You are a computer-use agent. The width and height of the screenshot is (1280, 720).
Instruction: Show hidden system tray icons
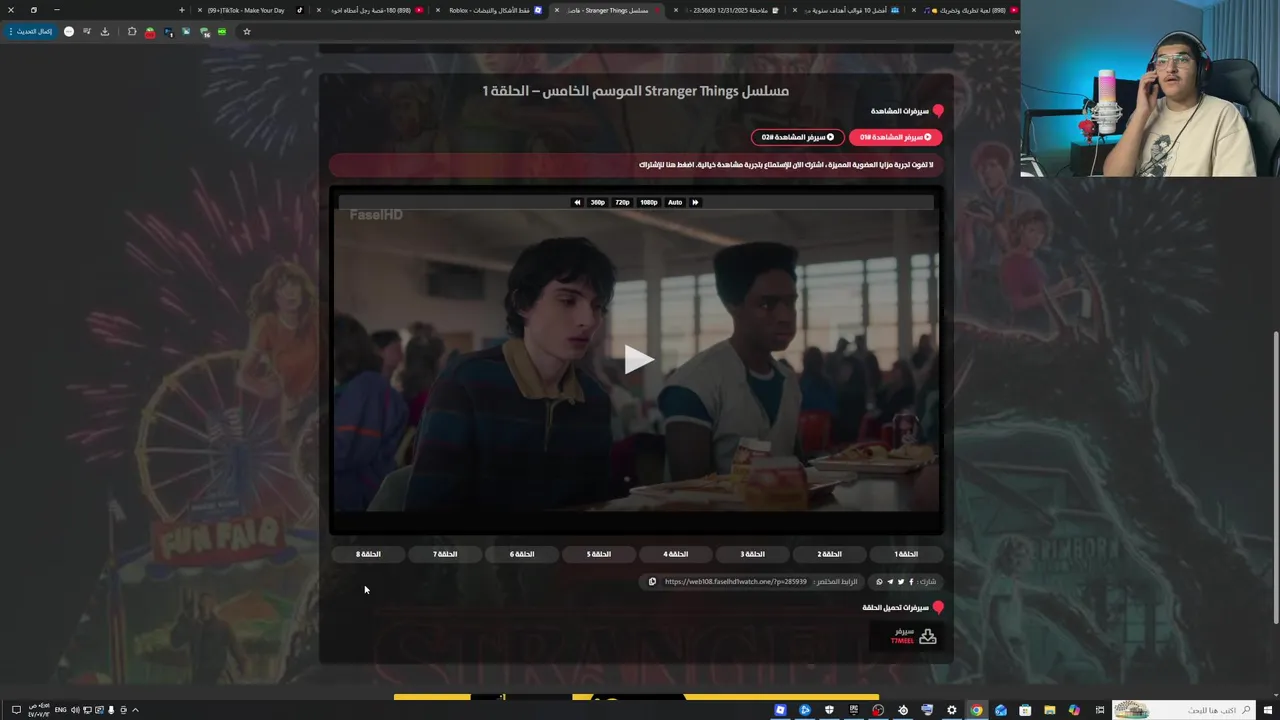(135, 710)
